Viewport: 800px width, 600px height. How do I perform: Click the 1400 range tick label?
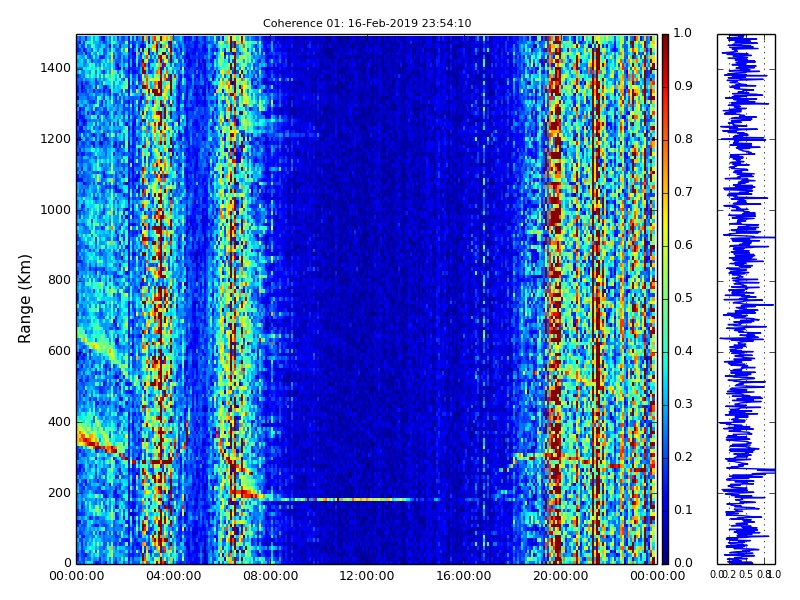(55, 68)
